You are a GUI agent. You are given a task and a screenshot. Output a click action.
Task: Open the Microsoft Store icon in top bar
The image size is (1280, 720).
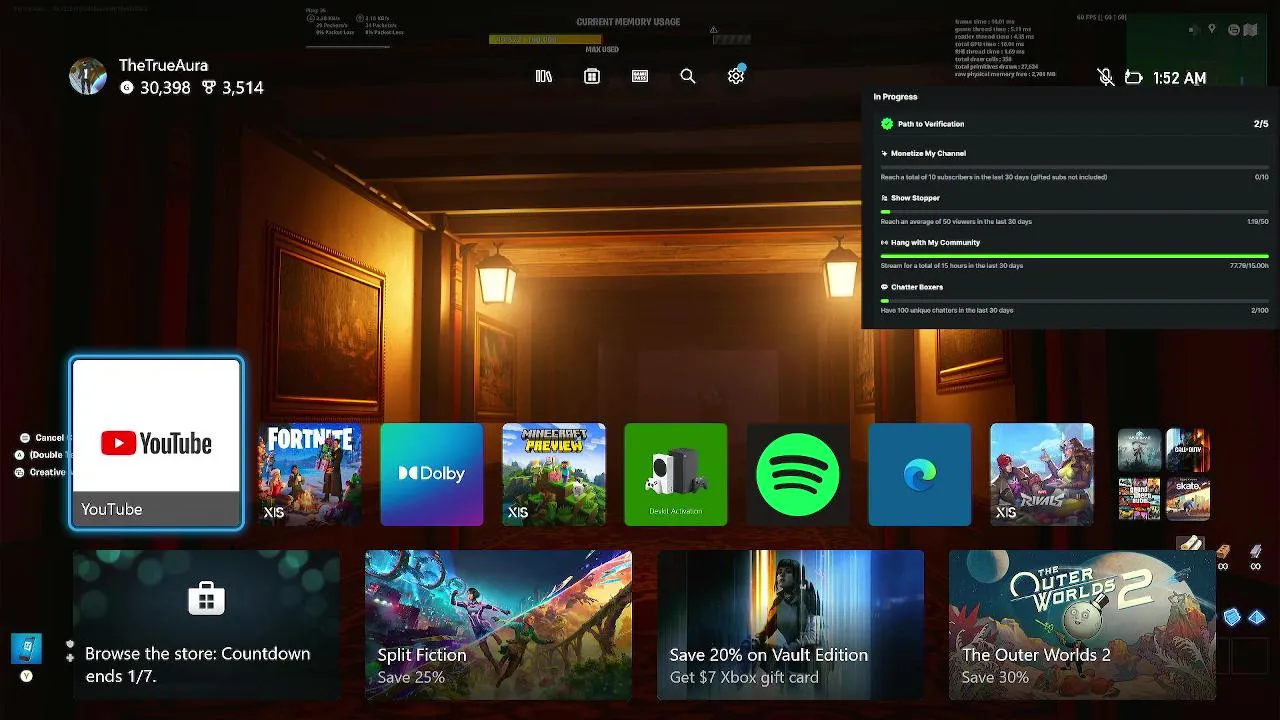click(592, 76)
